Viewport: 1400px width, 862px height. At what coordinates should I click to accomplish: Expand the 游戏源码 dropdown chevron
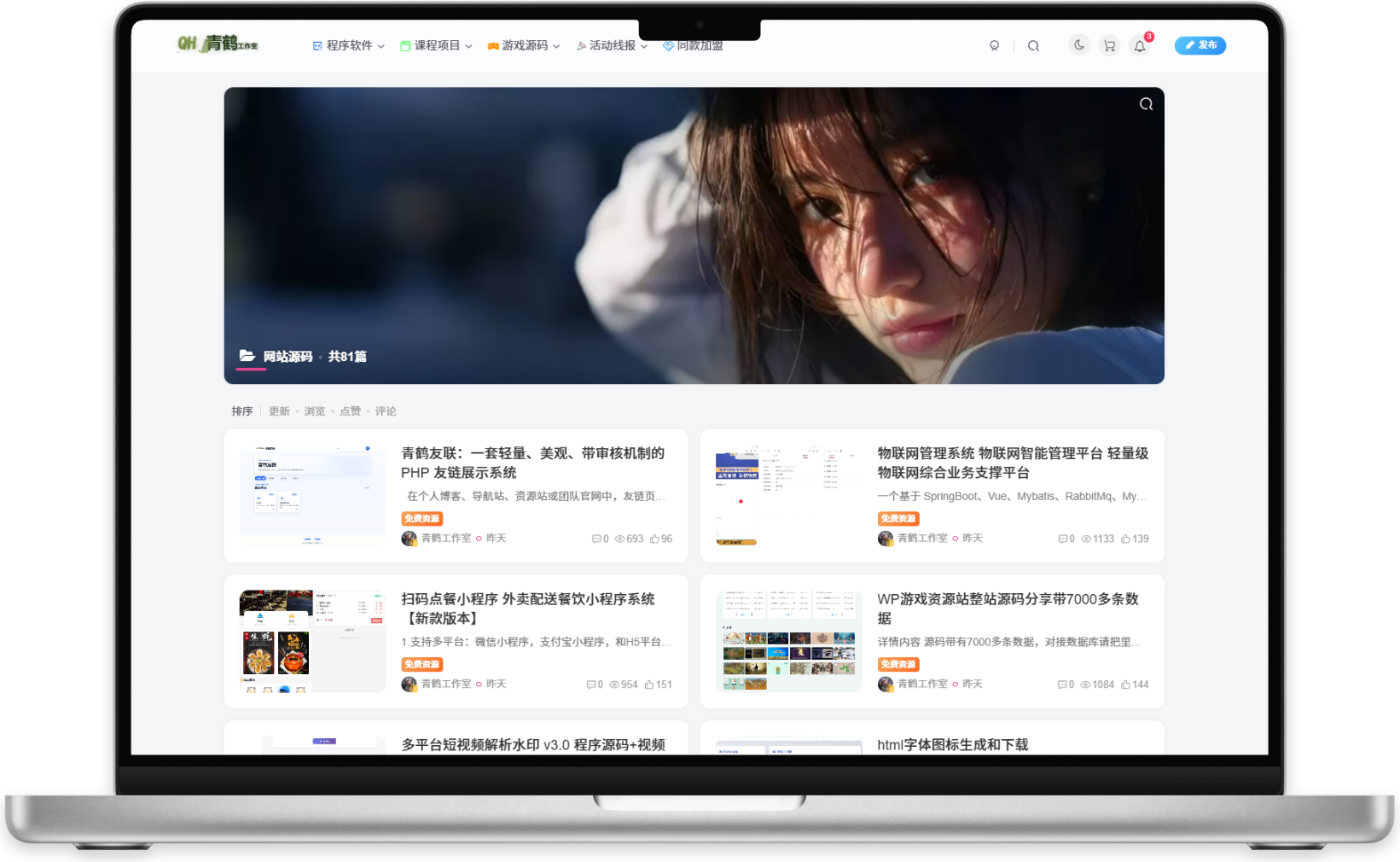tap(556, 46)
